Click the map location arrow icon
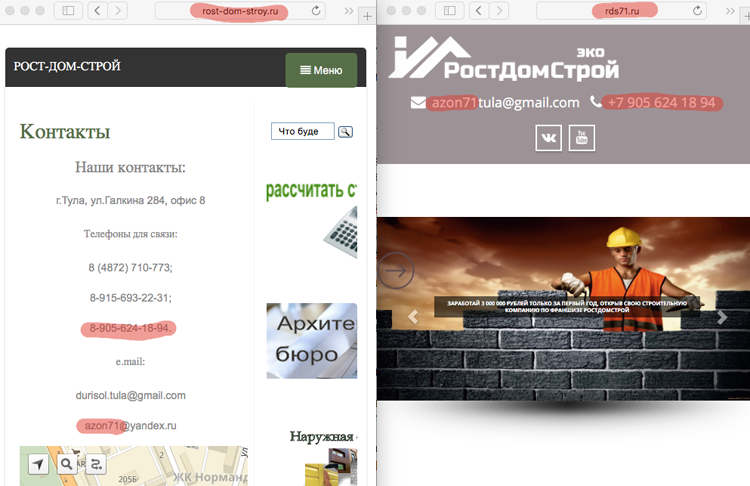 38,464
